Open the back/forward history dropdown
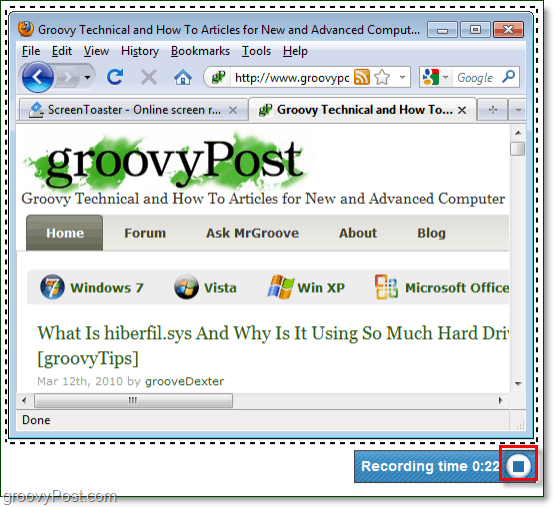 [87, 77]
